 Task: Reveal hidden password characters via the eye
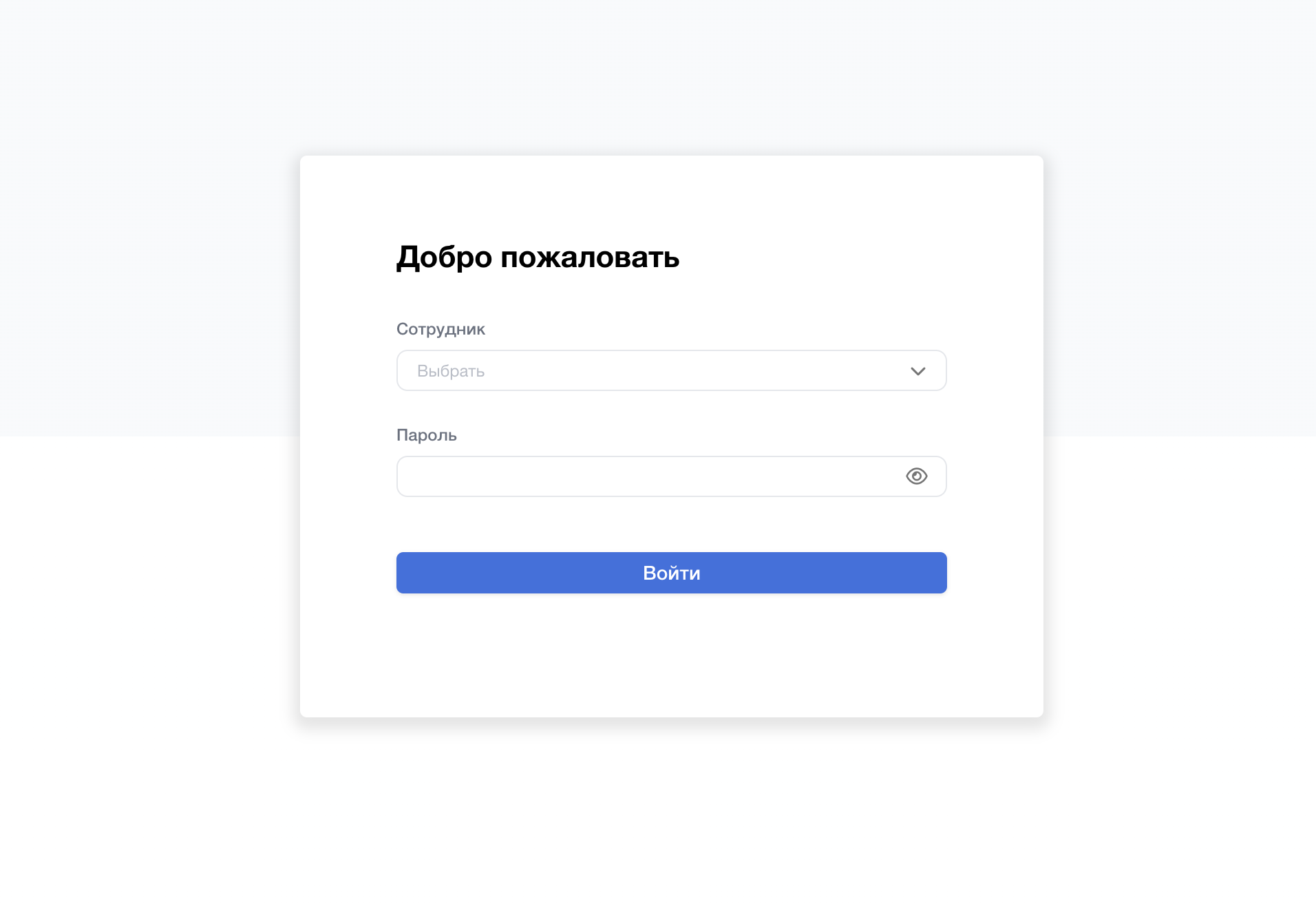(x=916, y=476)
